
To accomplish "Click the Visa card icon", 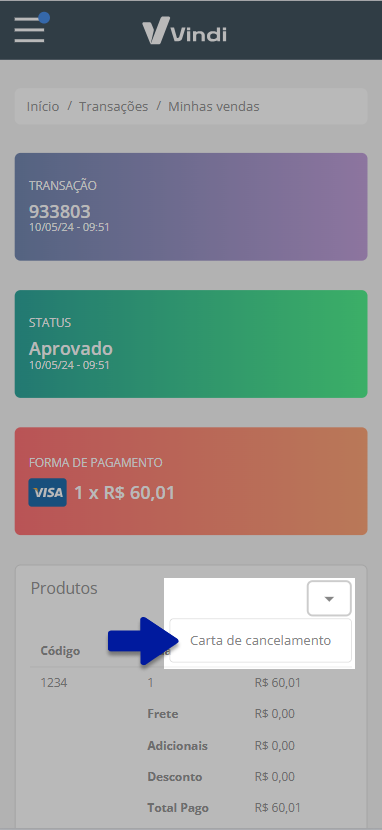I will pos(48,493).
